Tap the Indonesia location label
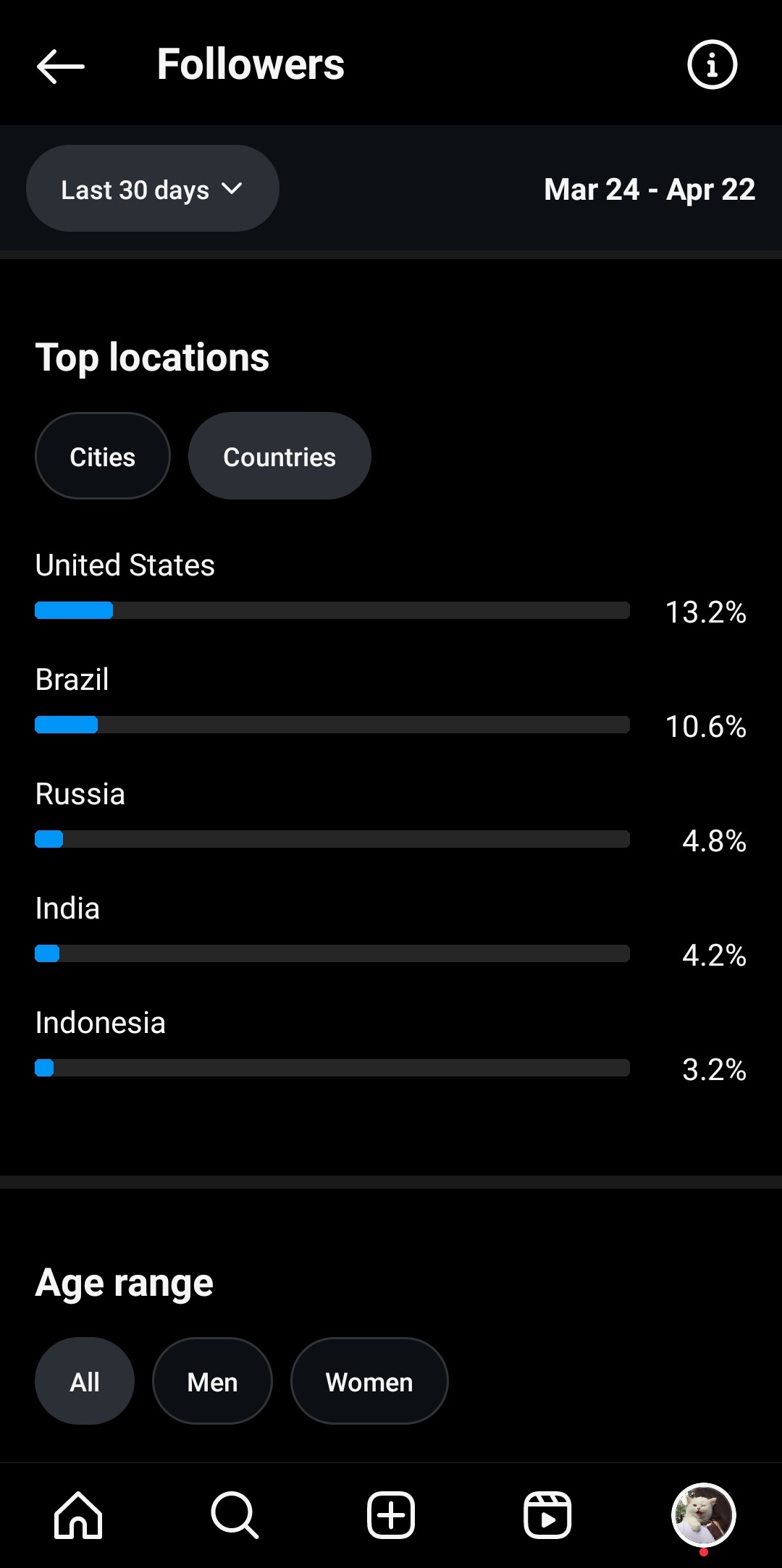 [101, 1023]
